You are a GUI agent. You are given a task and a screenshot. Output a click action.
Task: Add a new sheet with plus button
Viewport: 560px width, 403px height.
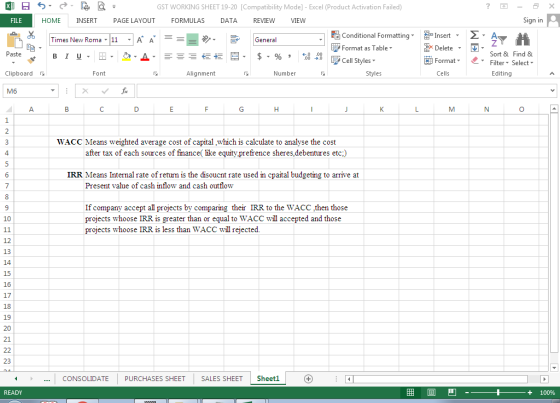click(x=308, y=379)
